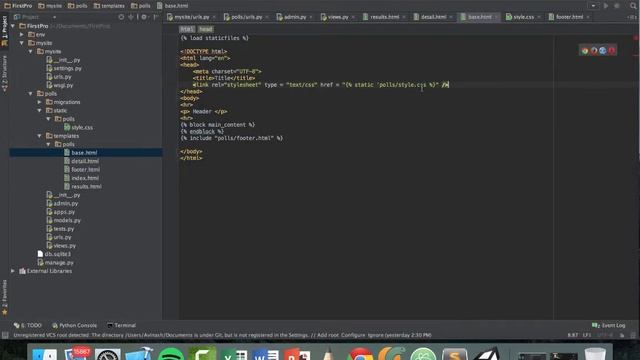This screenshot has width=640, height=360.
Task: Open base.html preview in Firefox browser icon
Action: (594, 51)
